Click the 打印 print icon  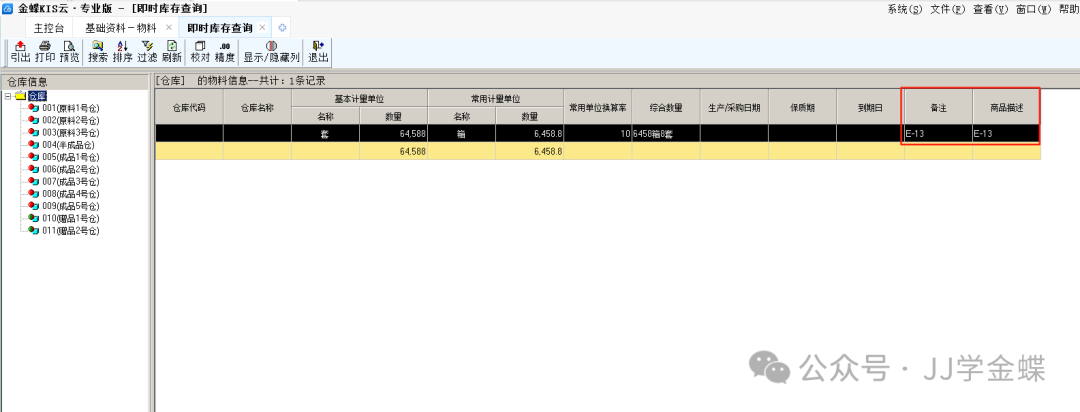(x=45, y=52)
